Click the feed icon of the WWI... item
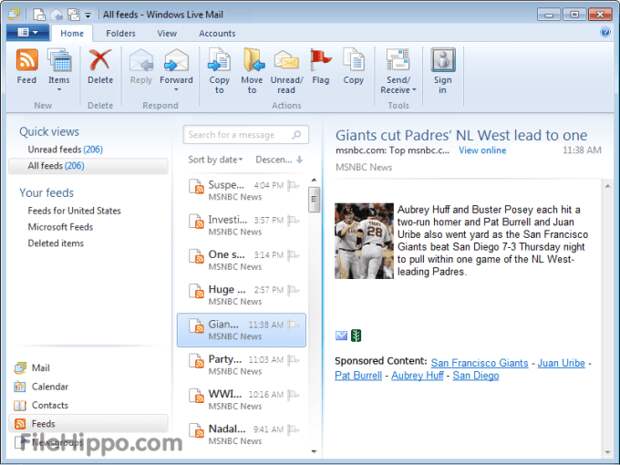Screen dimensions: 620x465 click(x=197, y=395)
